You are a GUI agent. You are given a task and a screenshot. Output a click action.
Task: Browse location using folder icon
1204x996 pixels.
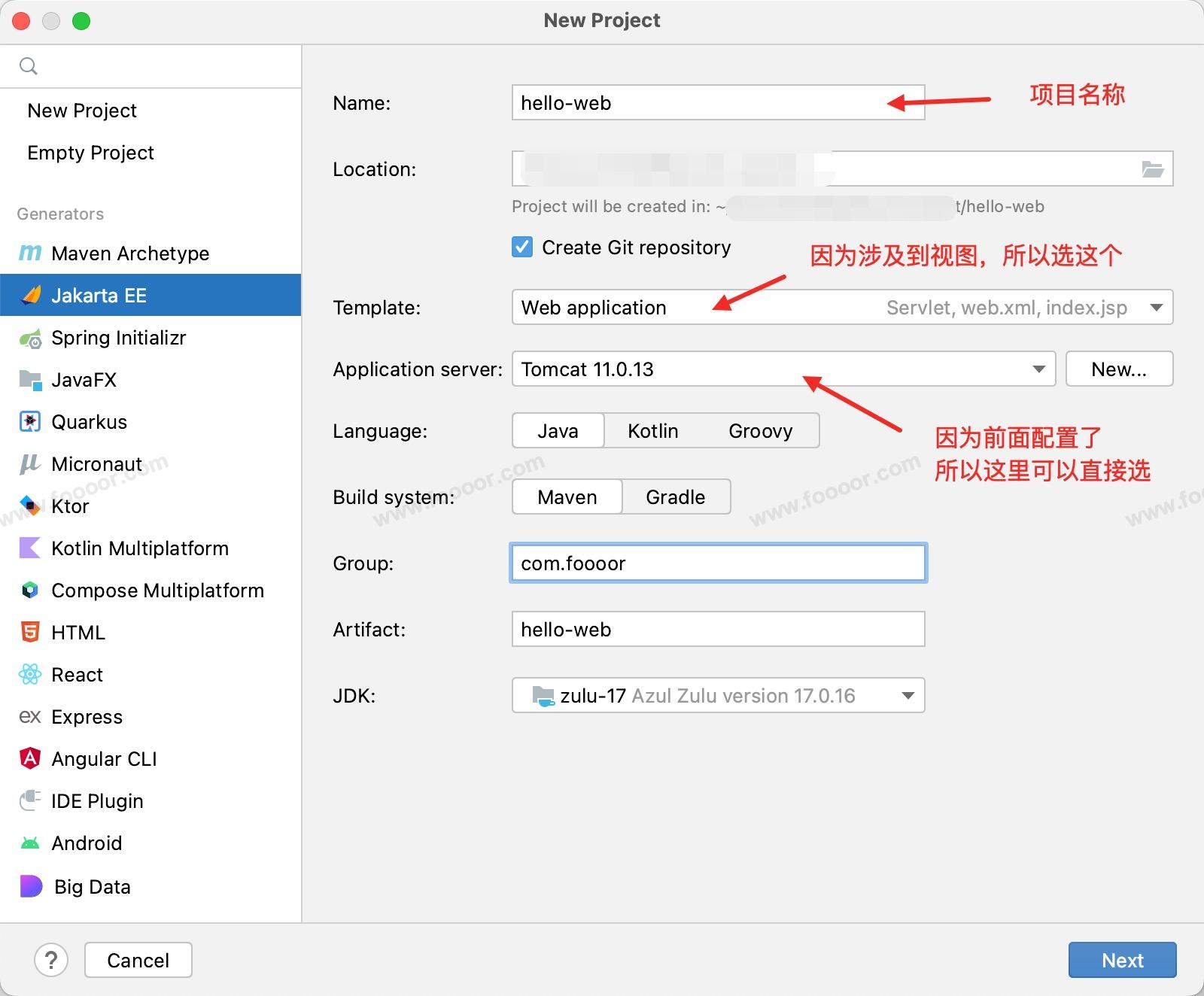coord(1152,169)
